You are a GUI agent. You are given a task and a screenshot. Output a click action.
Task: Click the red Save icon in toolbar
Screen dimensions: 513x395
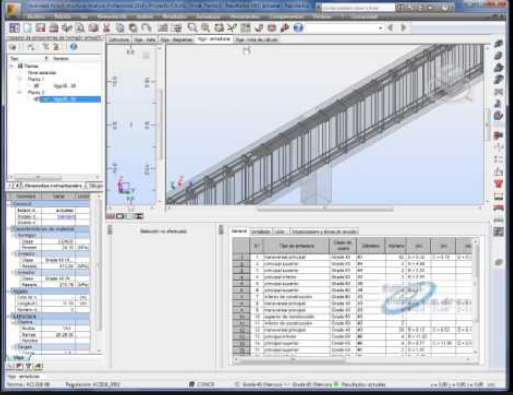point(40,28)
